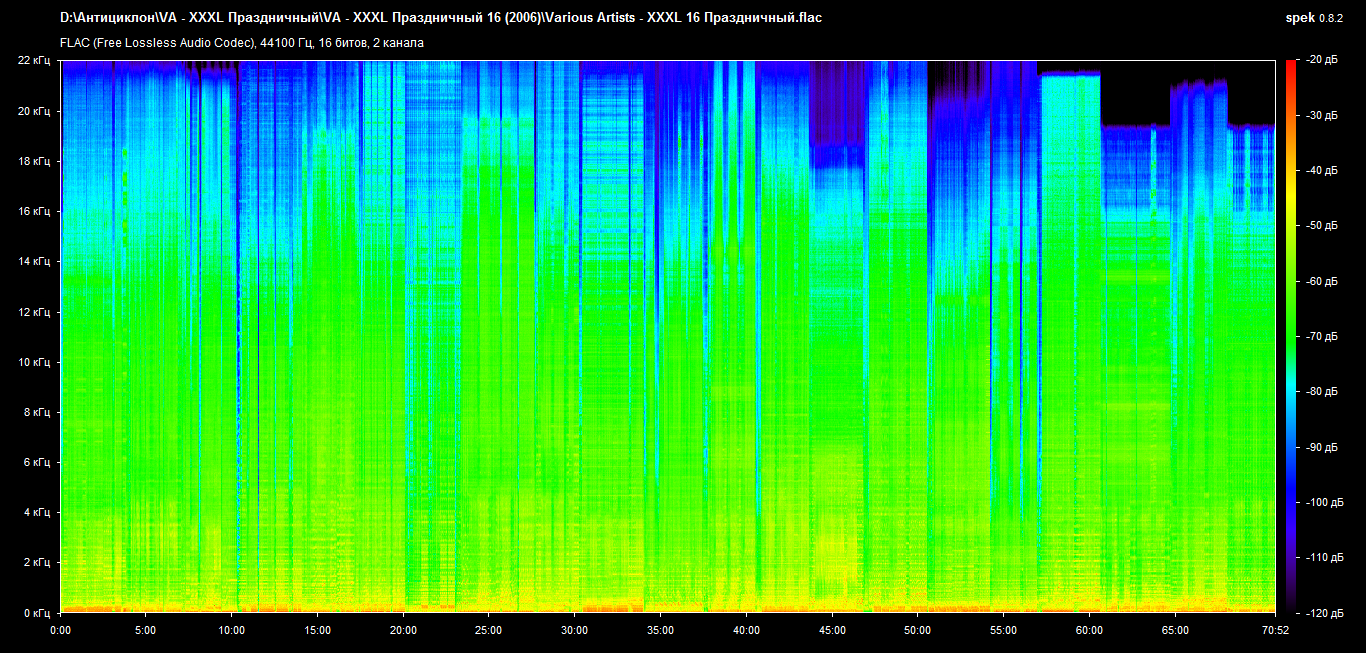Screen dimensions: 1366x653
Task: Click the FLAC codec info line
Action: pos(242,43)
